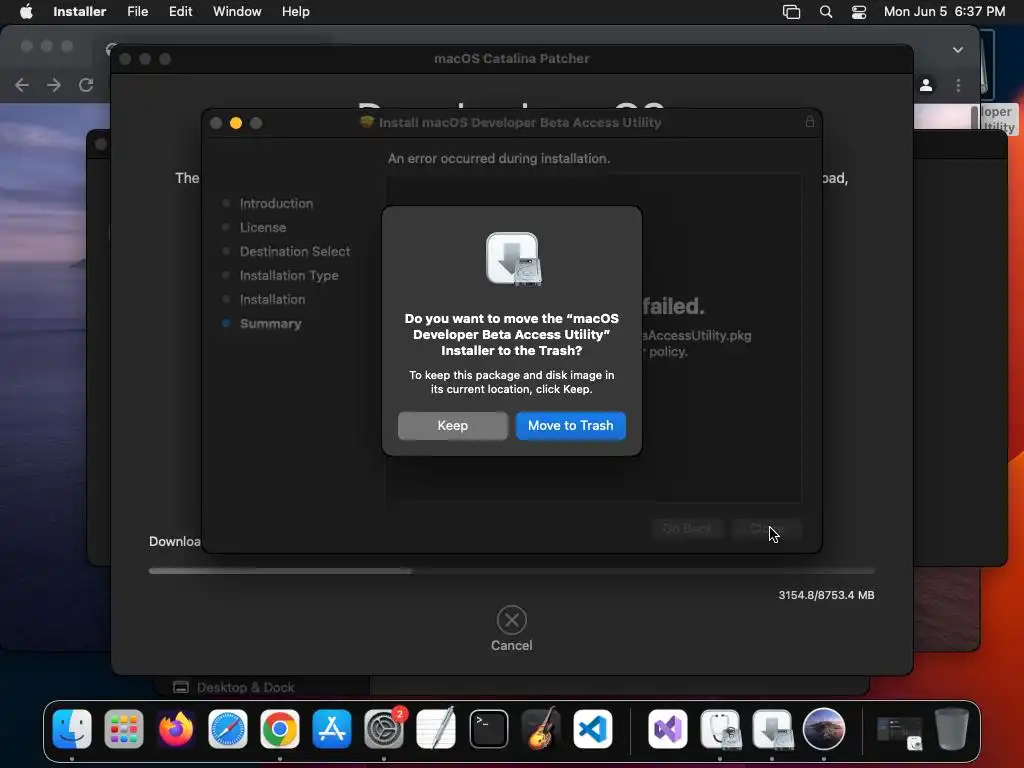Open Spotlight search from the menu bar

pyautogui.click(x=825, y=12)
